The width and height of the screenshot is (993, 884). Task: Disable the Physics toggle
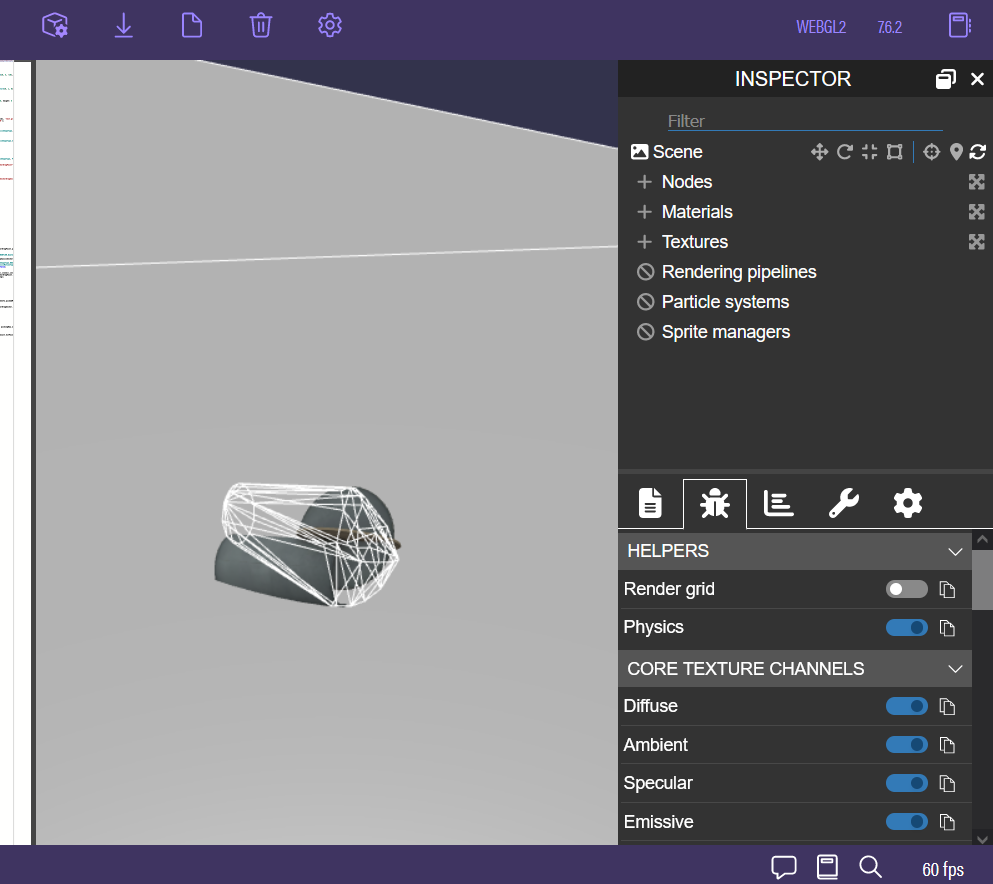point(906,628)
